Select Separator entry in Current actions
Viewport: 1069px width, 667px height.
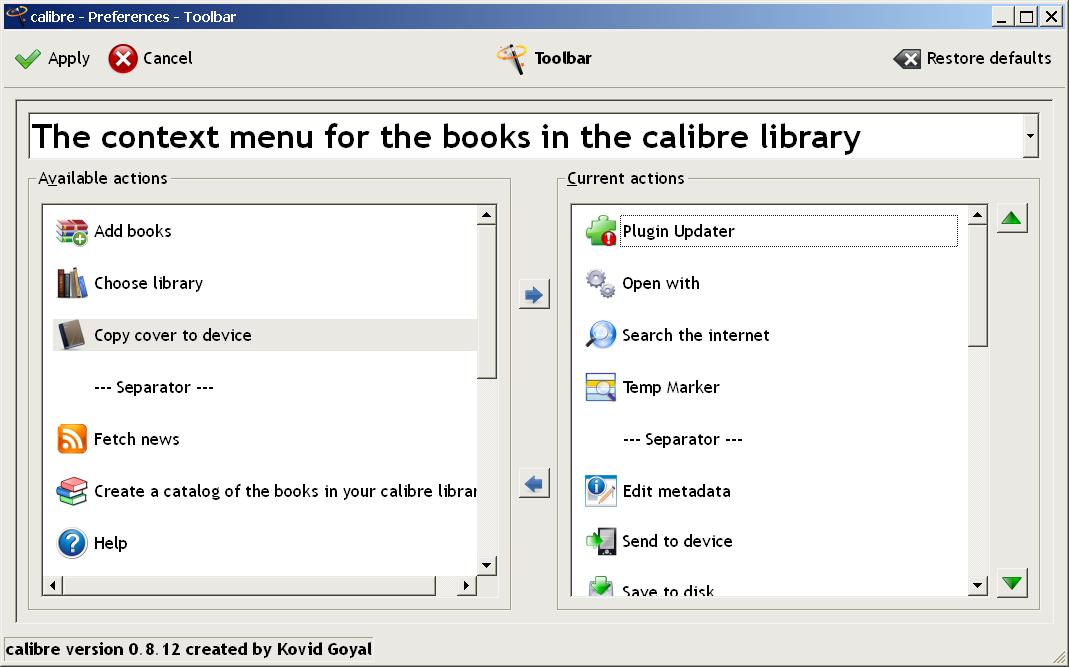click(771, 439)
